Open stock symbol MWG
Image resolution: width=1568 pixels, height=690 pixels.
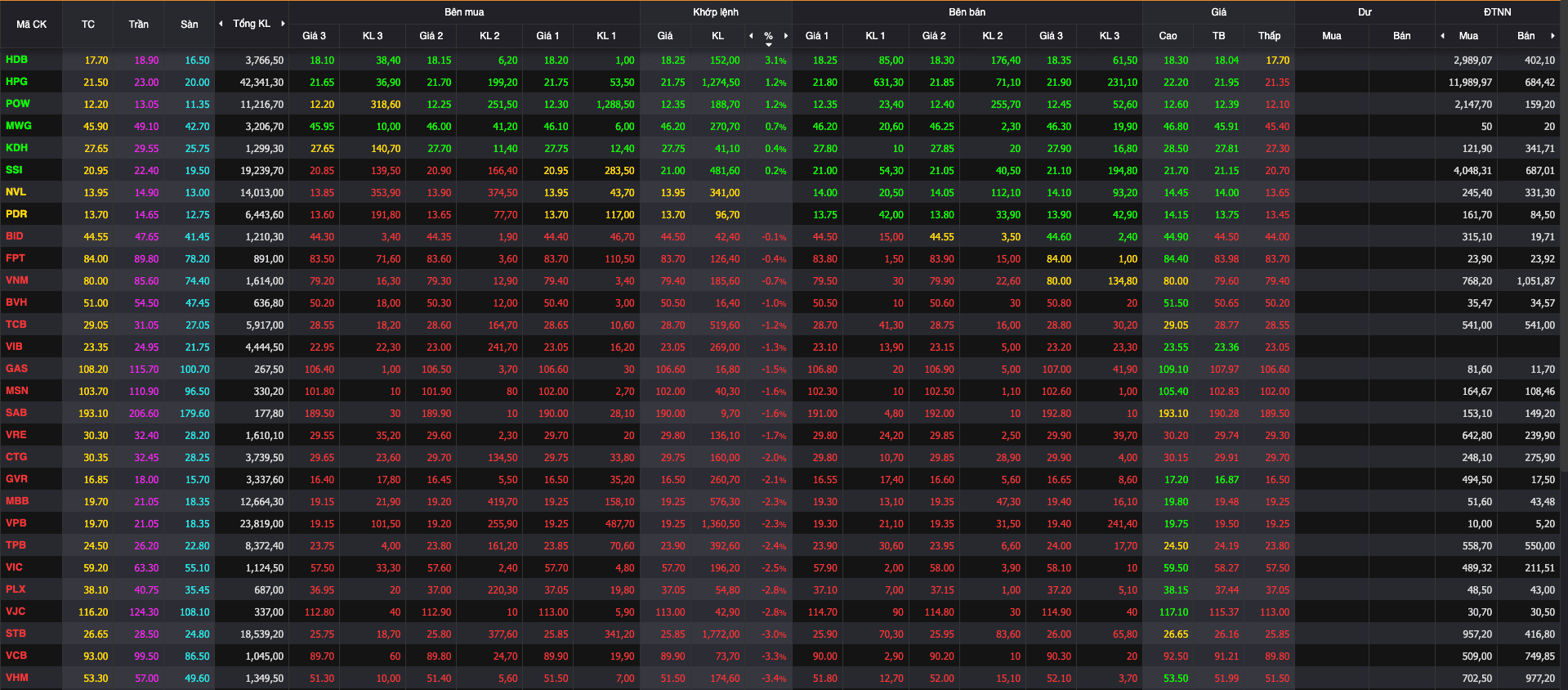[x=18, y=126]
